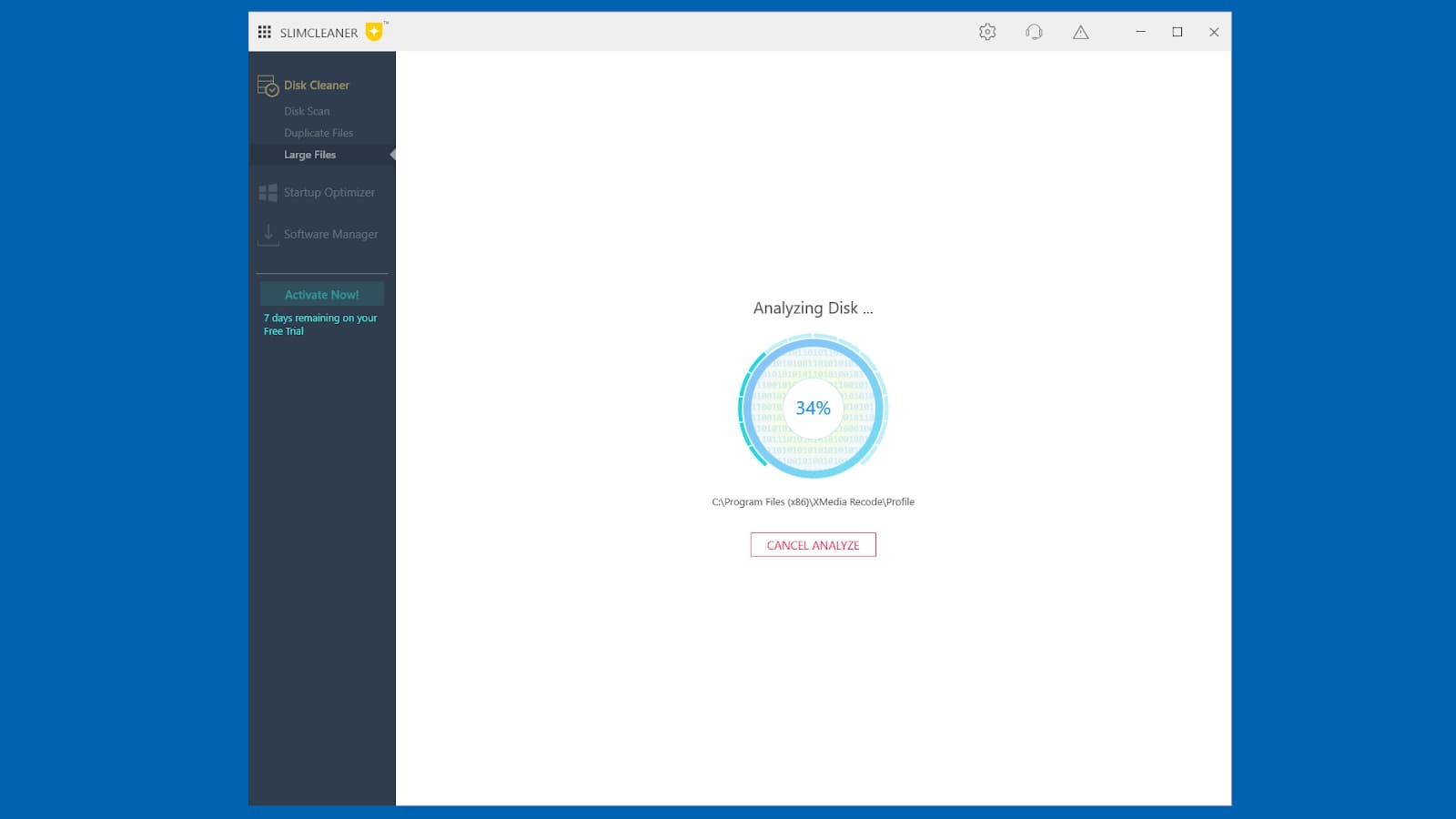This screenshot has width=1456, height=819.
Task: Switch to Startup Optimizer
Action: pyautogui.click(x=329, y=192)
